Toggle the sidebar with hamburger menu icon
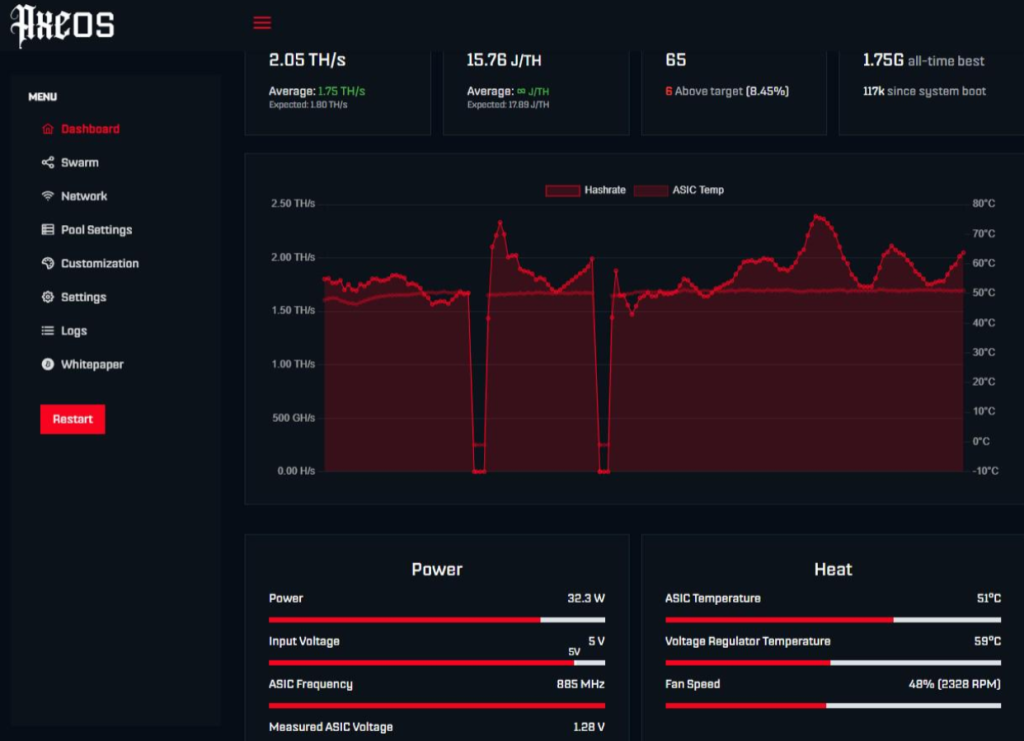Image resolution: width=1024 pixels, height=741 pixels. coord(262,23)
